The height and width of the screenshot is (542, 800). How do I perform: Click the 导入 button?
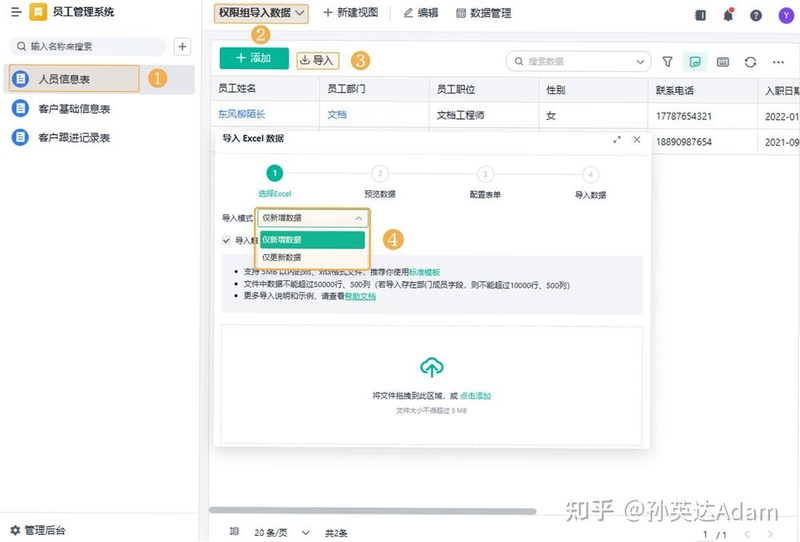317,60
